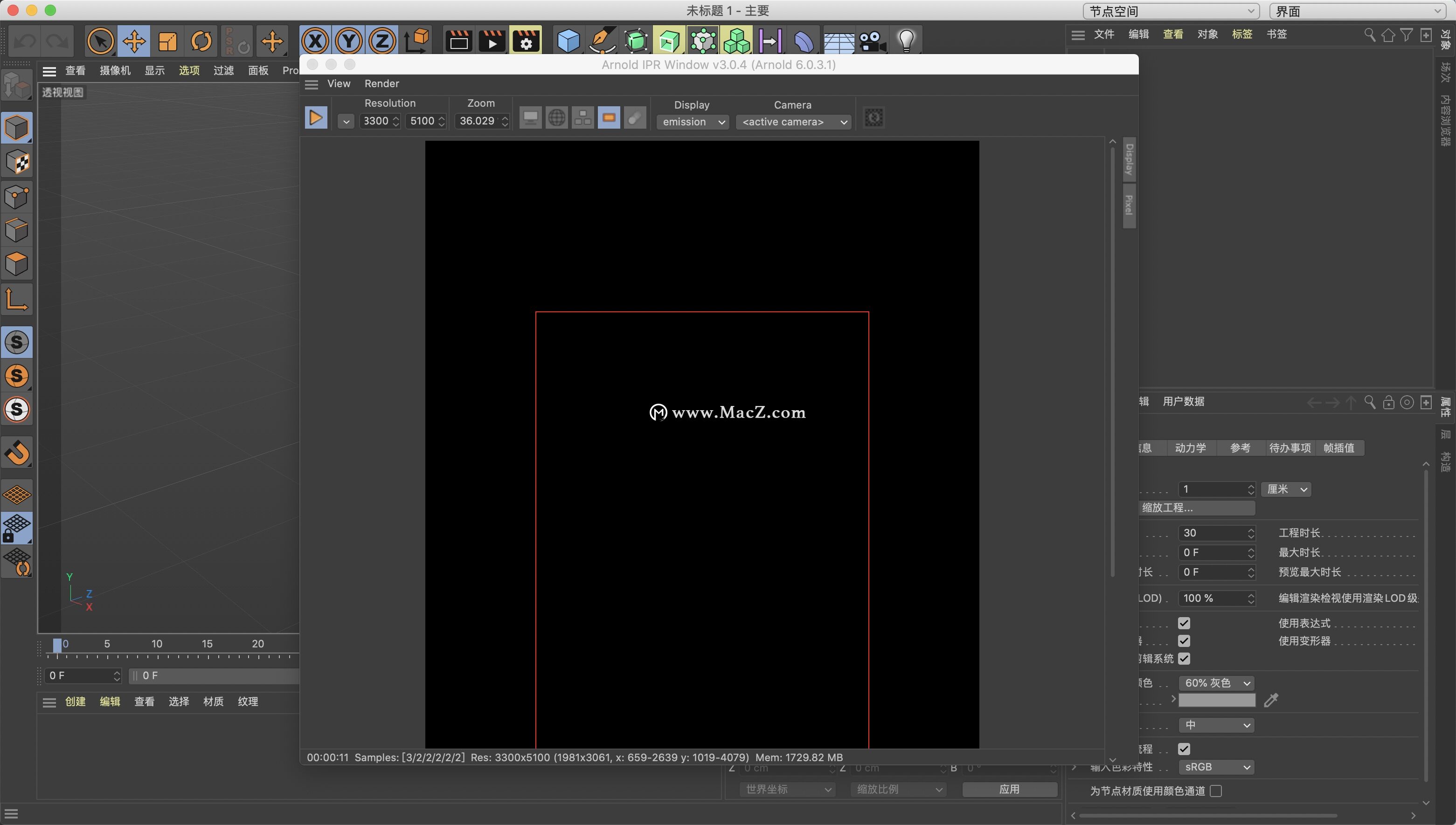Click monitor icon in IPR toolbar

[x=530, y=118]
